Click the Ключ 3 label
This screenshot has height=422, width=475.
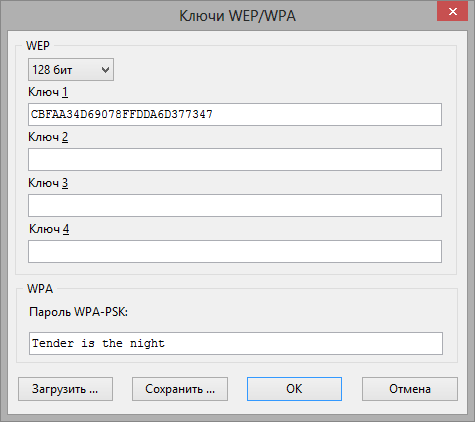coord(48,183)
